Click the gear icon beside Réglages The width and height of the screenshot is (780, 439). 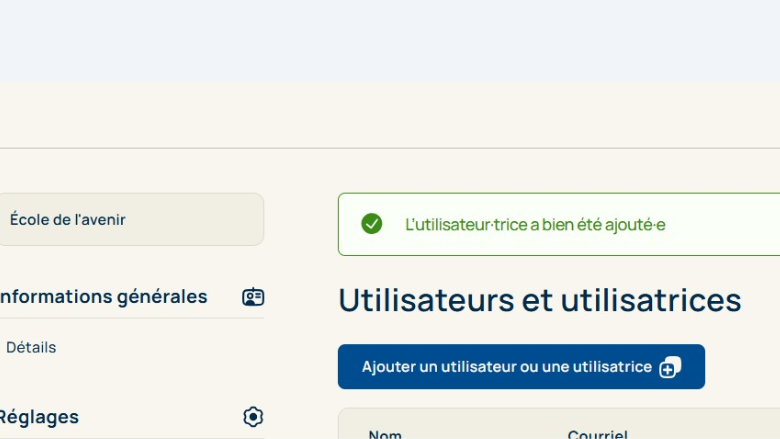pyautogui.click(x=253, y=417)
